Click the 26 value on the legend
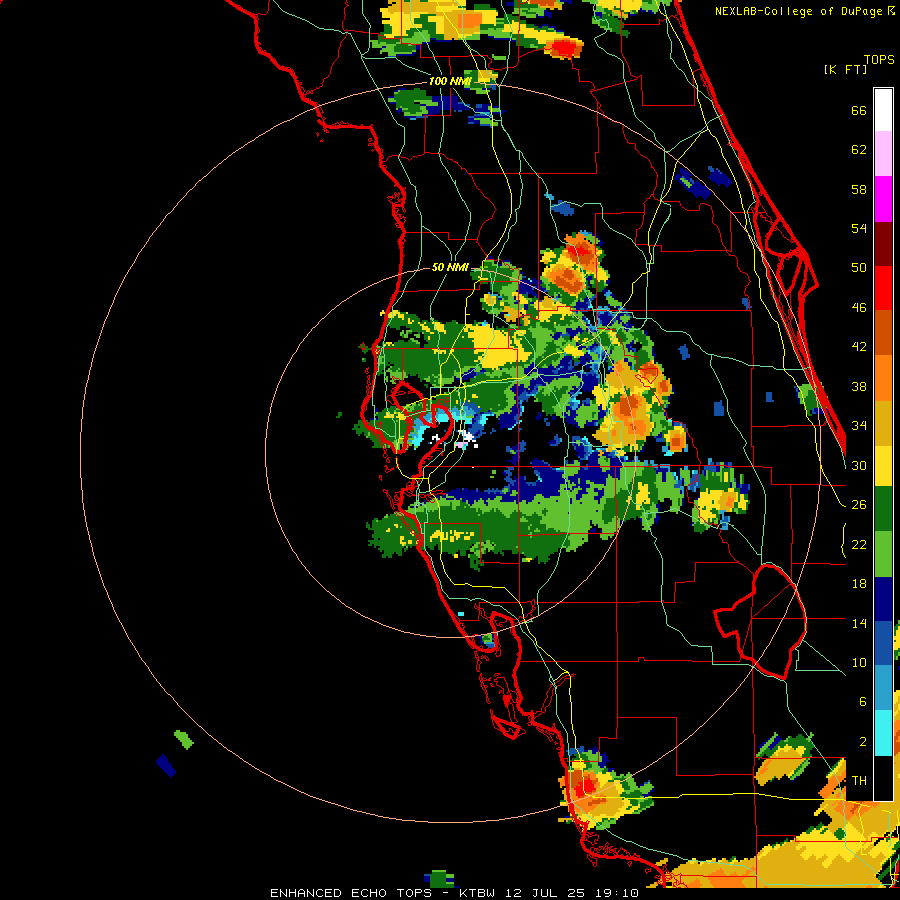 [859, 505]
